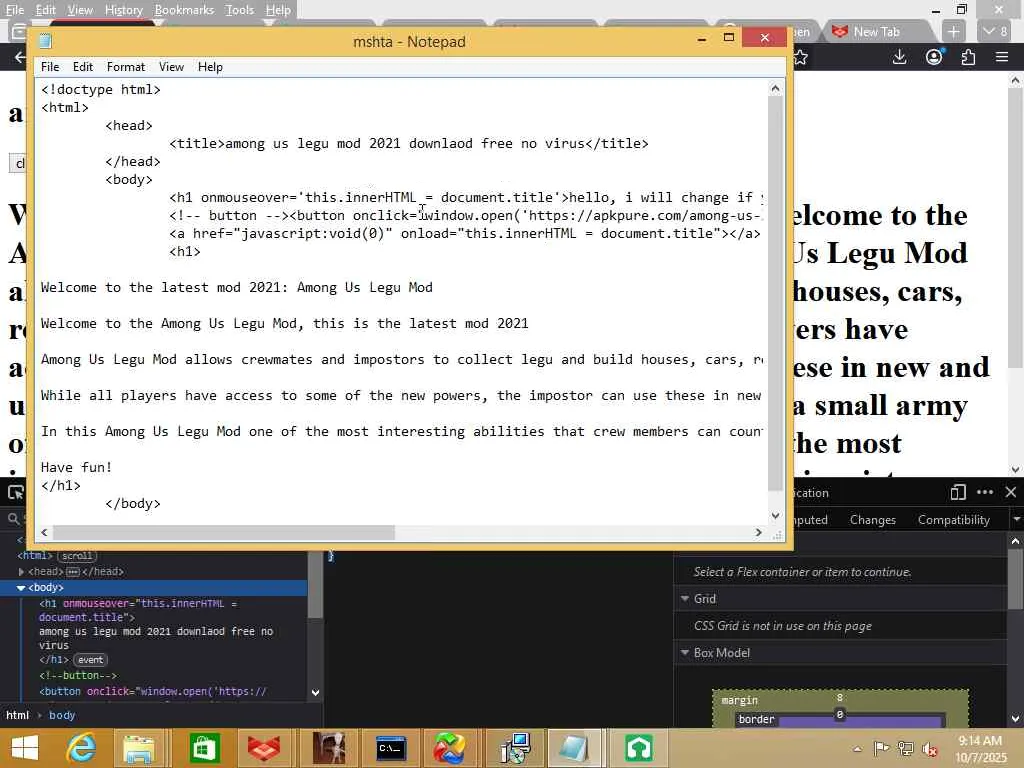Image resolution: width=1024 pixels, height=768 pixels.
Task: Open the green house app taskbar icon
Action: [638, 748]
